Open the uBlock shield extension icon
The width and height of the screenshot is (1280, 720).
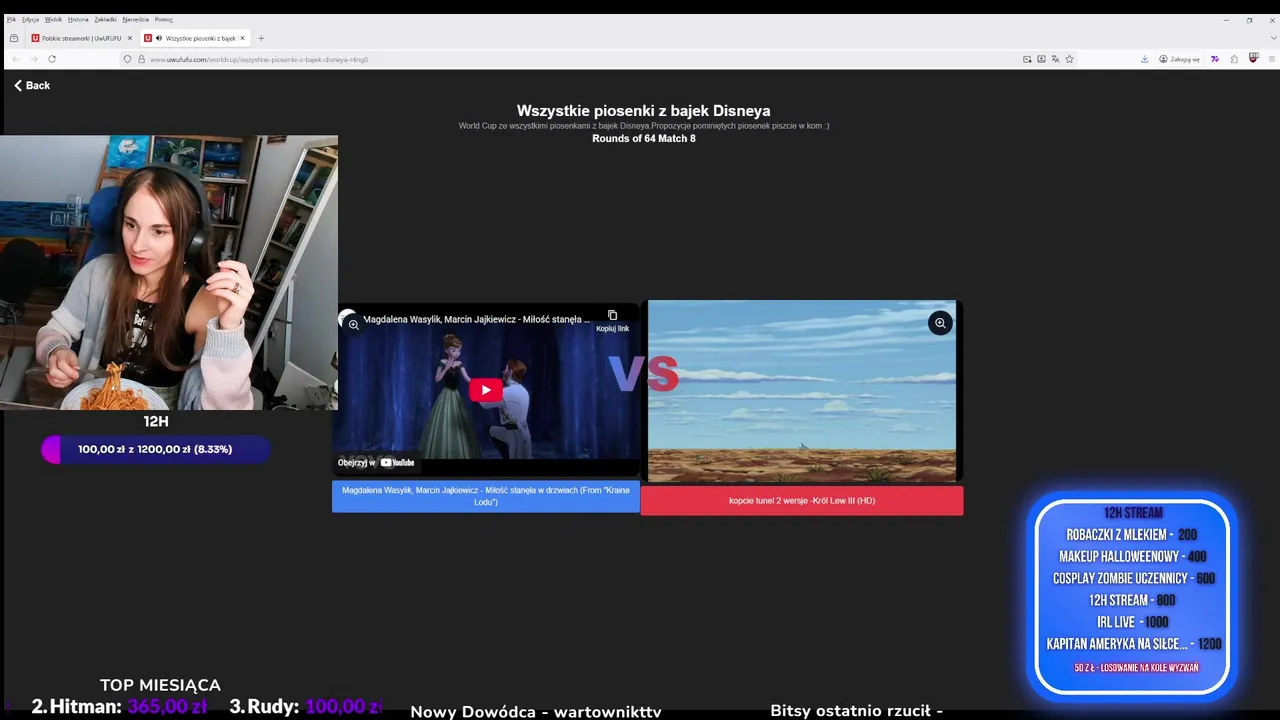coord(1254,59)
